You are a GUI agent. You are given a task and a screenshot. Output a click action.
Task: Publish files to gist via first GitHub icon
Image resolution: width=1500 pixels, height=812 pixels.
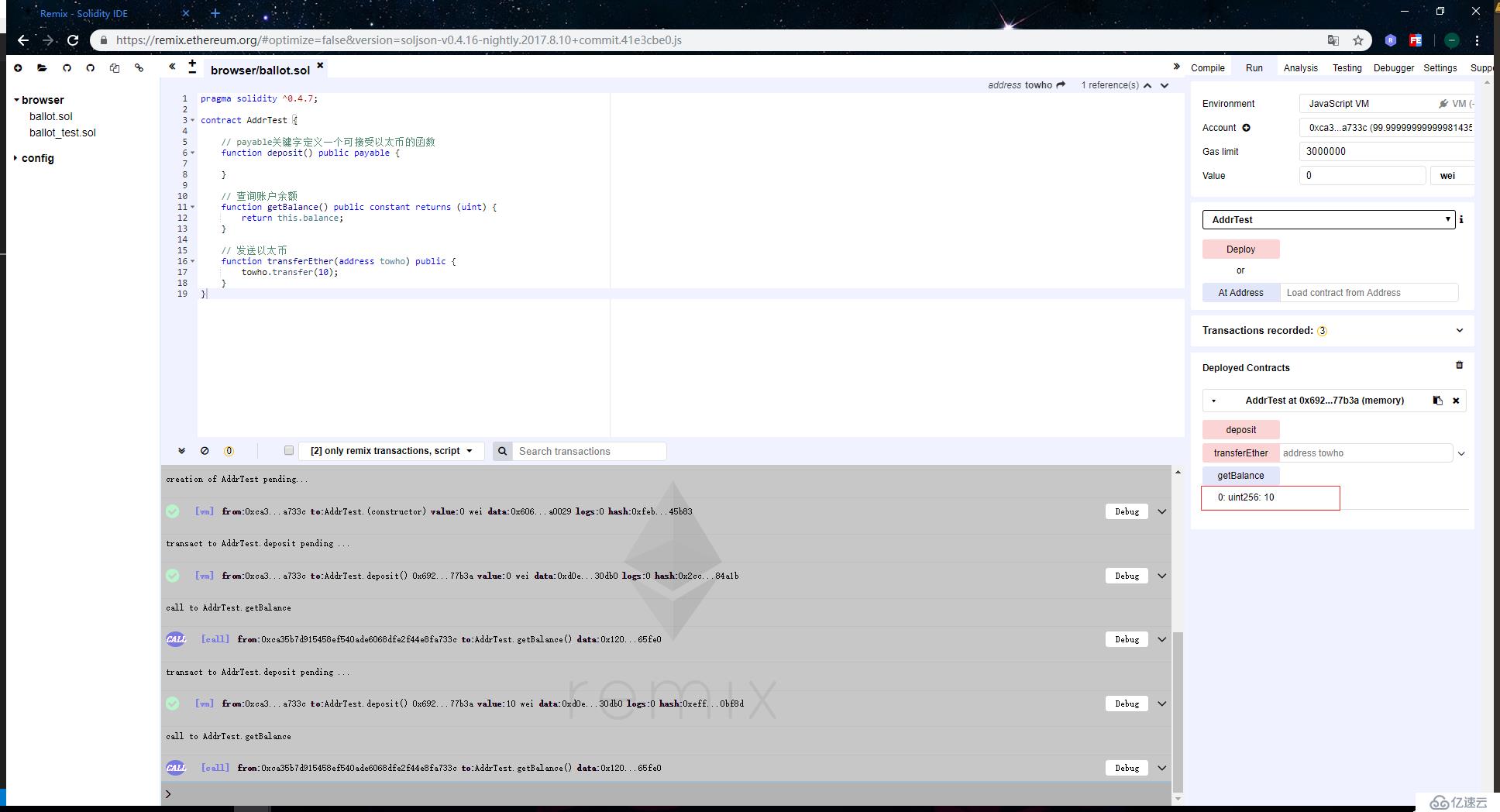(x=67, y=68)
